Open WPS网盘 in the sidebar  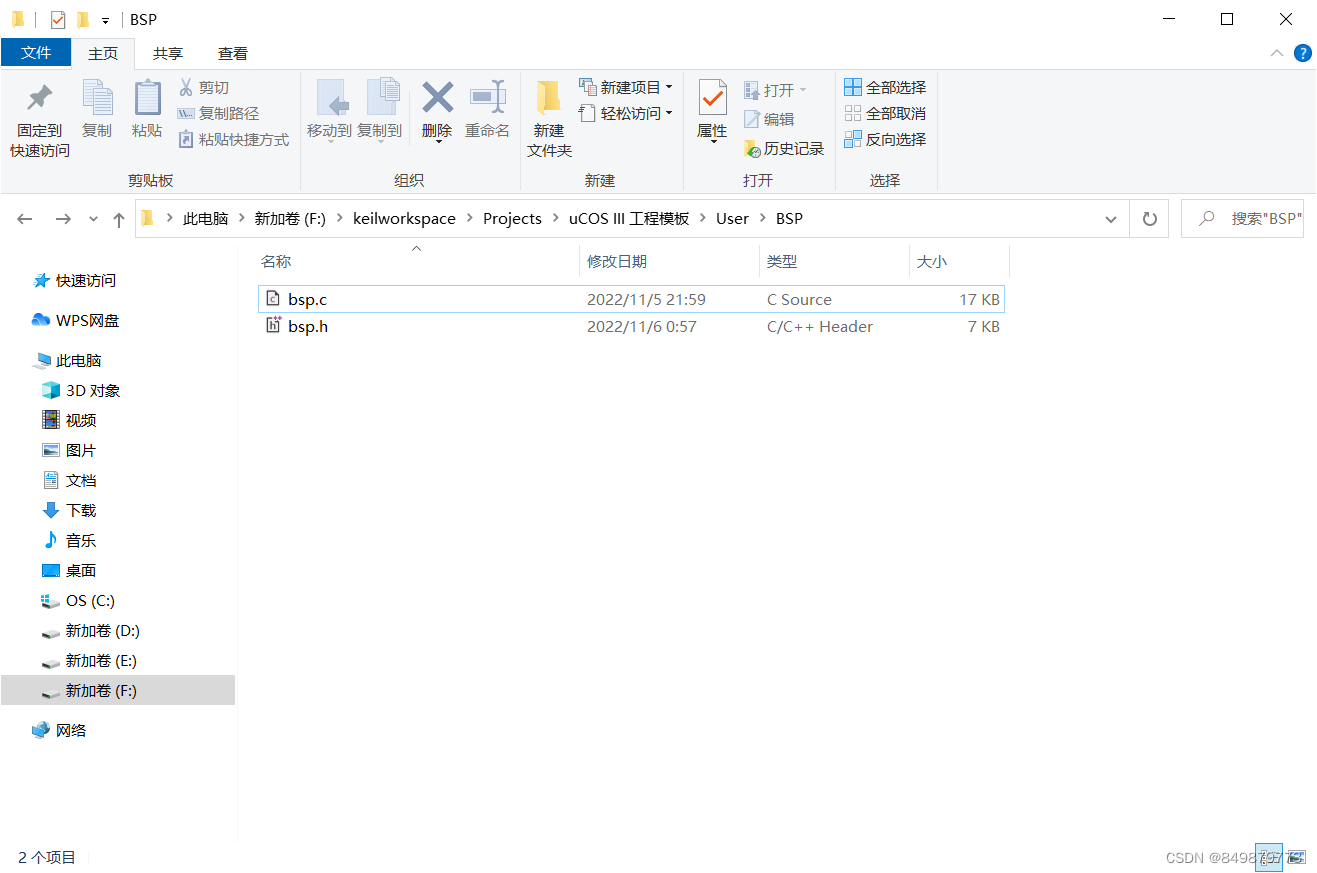point(76,321)
